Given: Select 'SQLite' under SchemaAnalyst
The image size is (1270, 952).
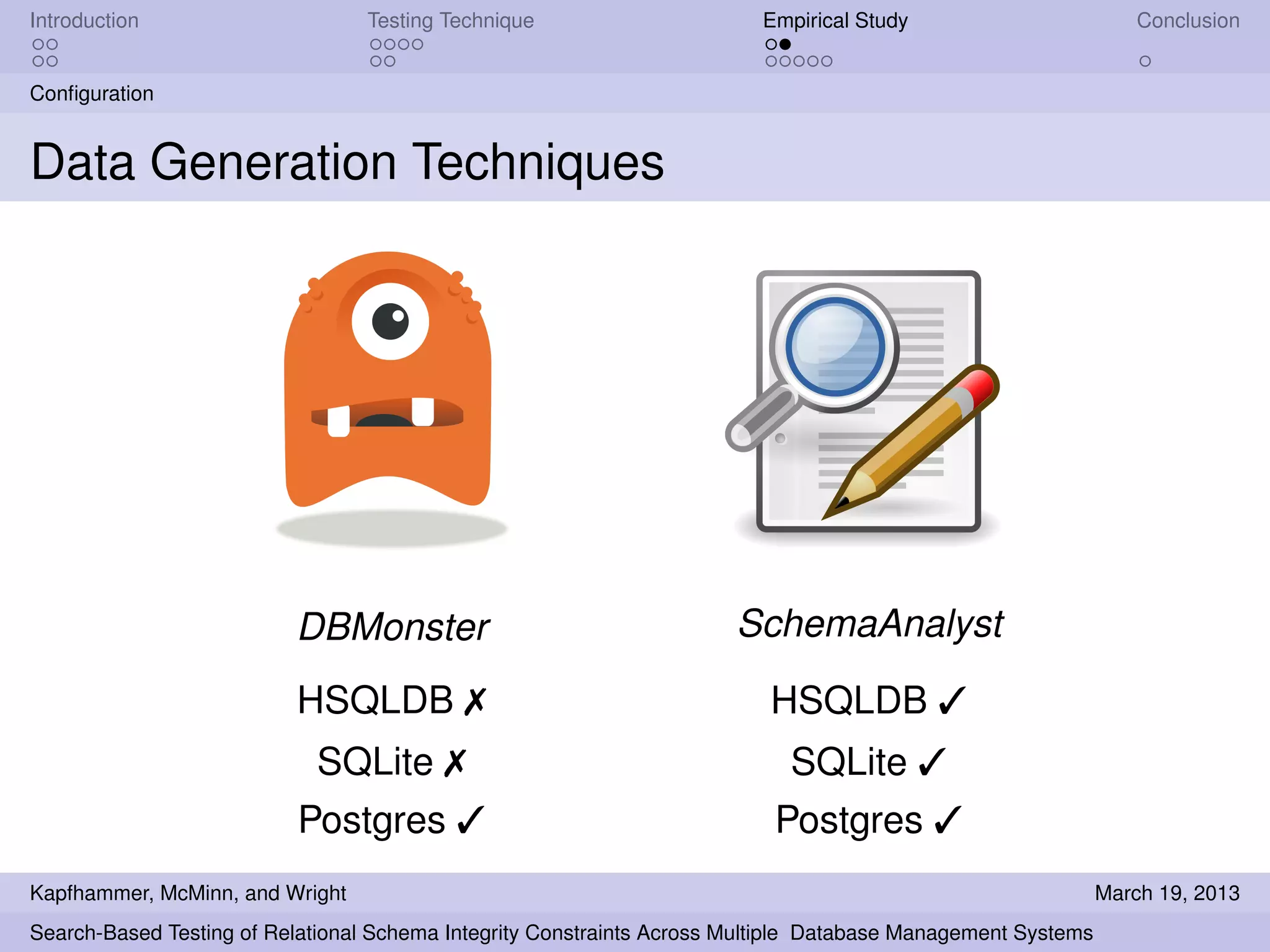Looking at the screenshot, I should tap(848, 762).
